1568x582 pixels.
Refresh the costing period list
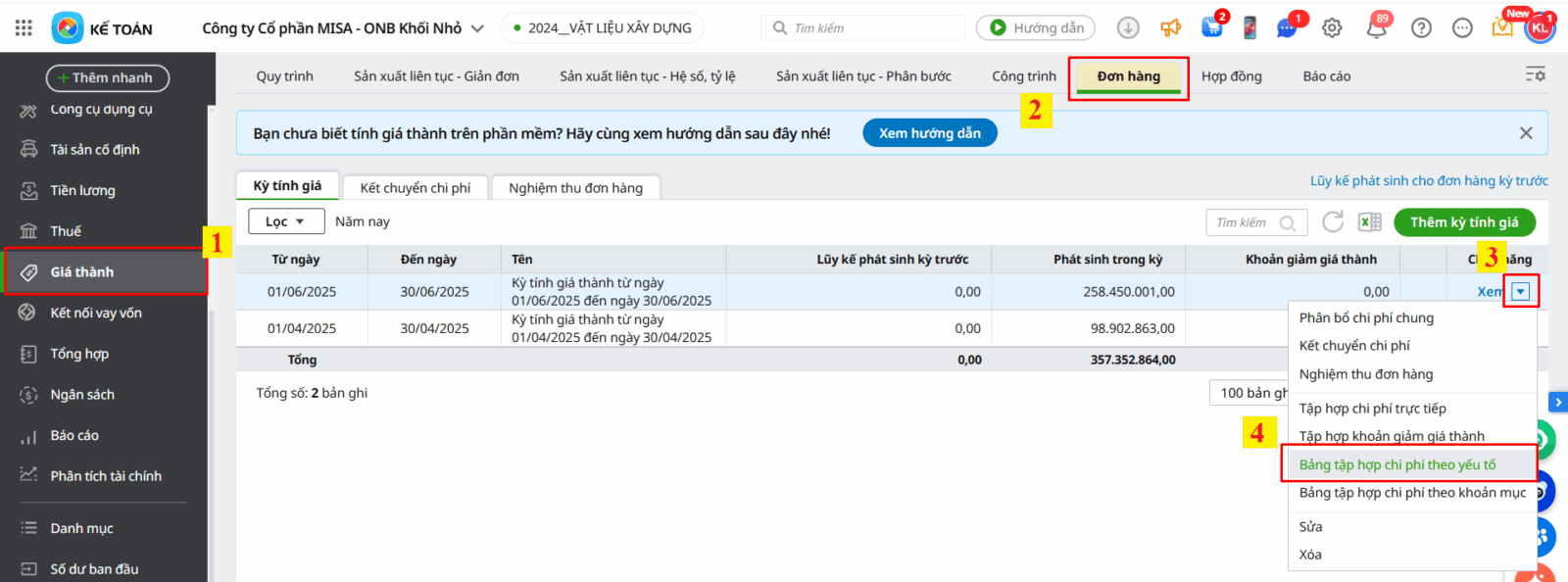(1333, 222)
